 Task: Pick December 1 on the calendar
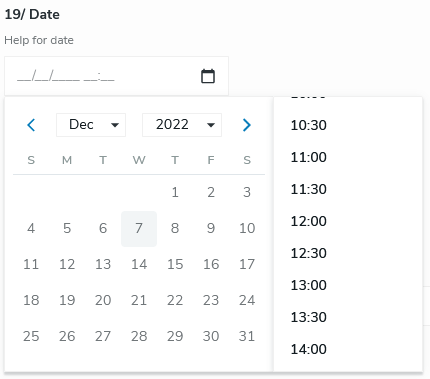[175, 193]
